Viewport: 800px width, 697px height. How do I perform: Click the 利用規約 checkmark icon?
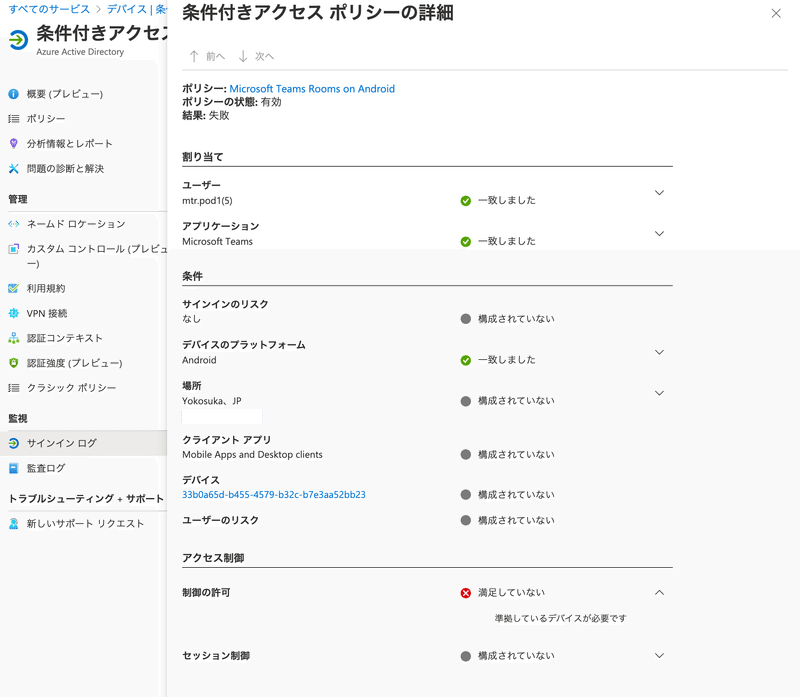coord(14,288)
